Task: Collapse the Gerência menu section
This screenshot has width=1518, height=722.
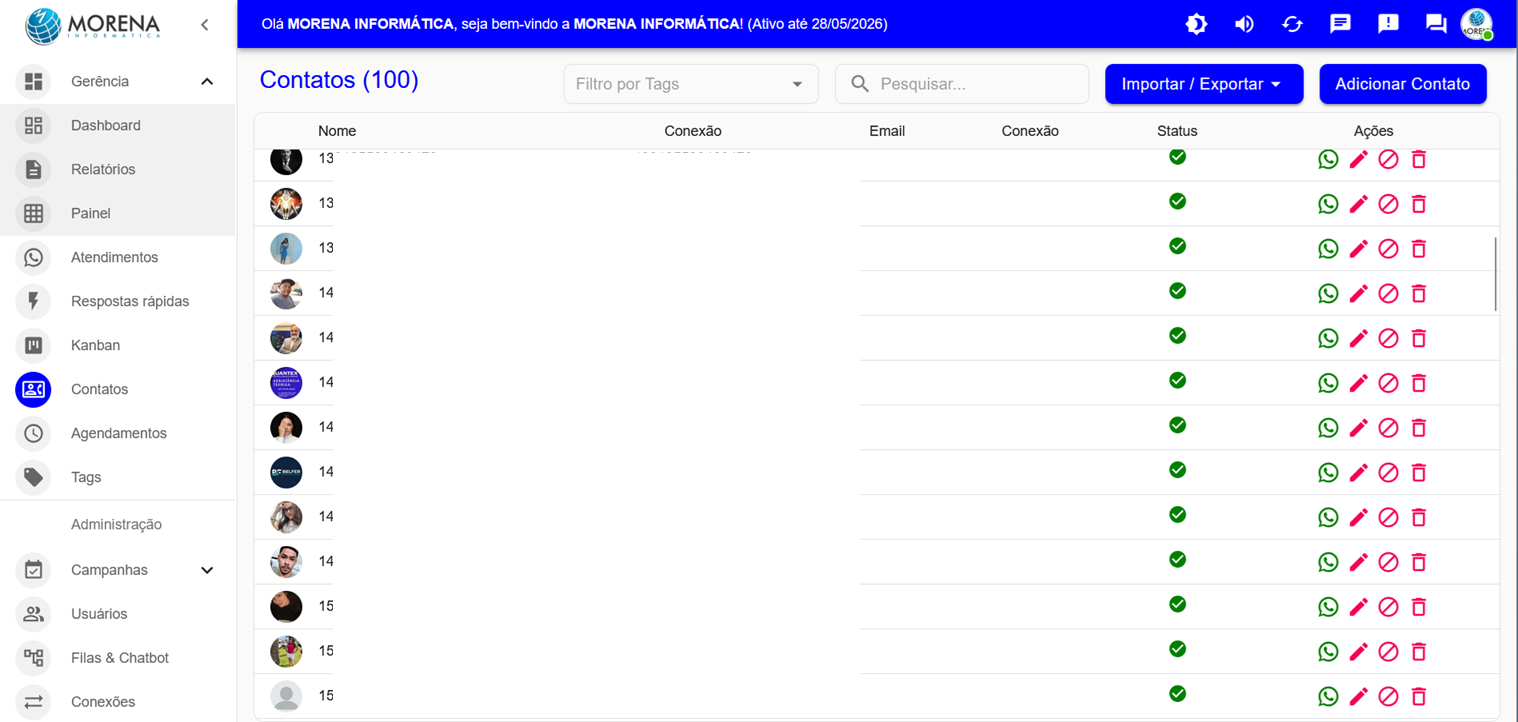Action: coord(207,81)
